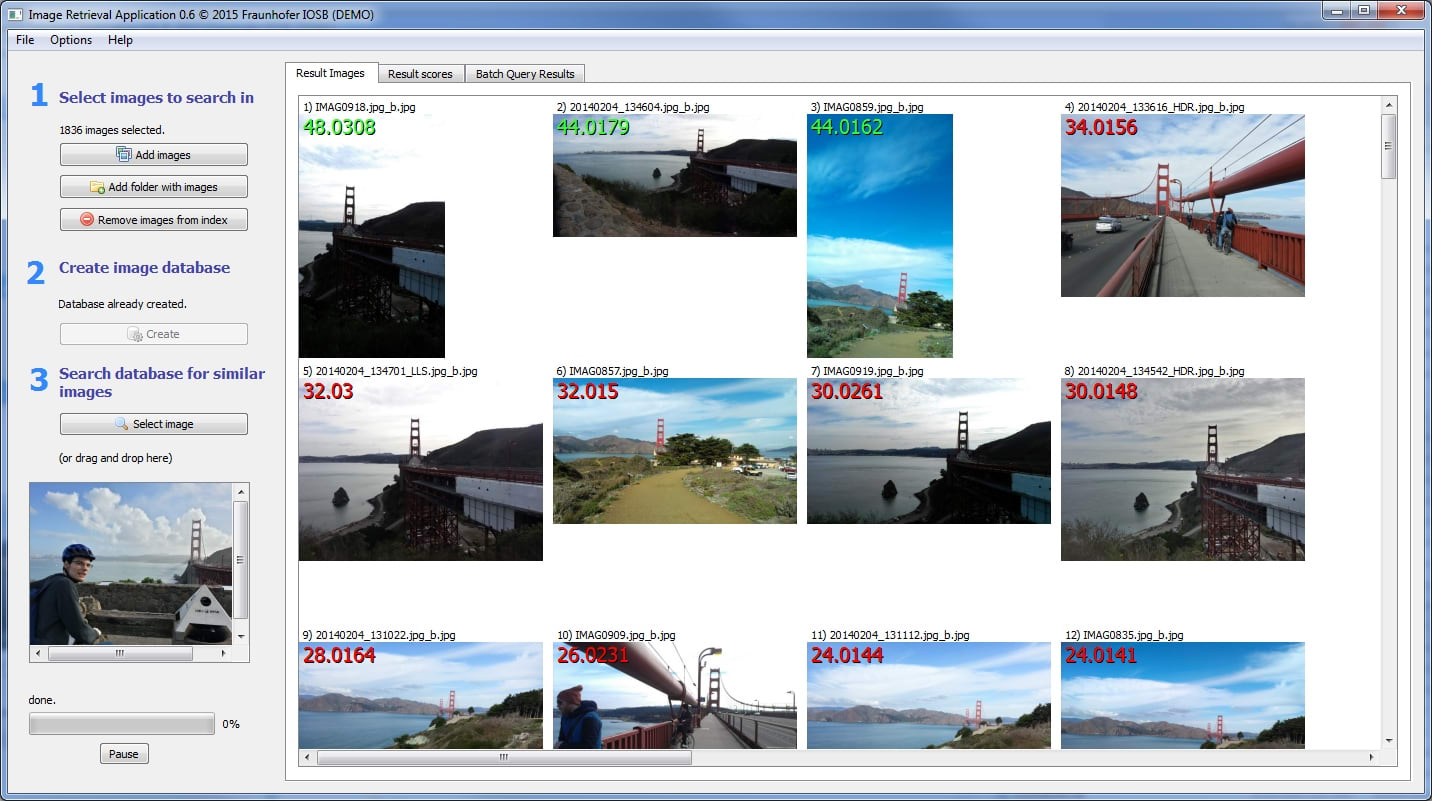
Task: Click Remove images from index button
Action: coord(153,220)
